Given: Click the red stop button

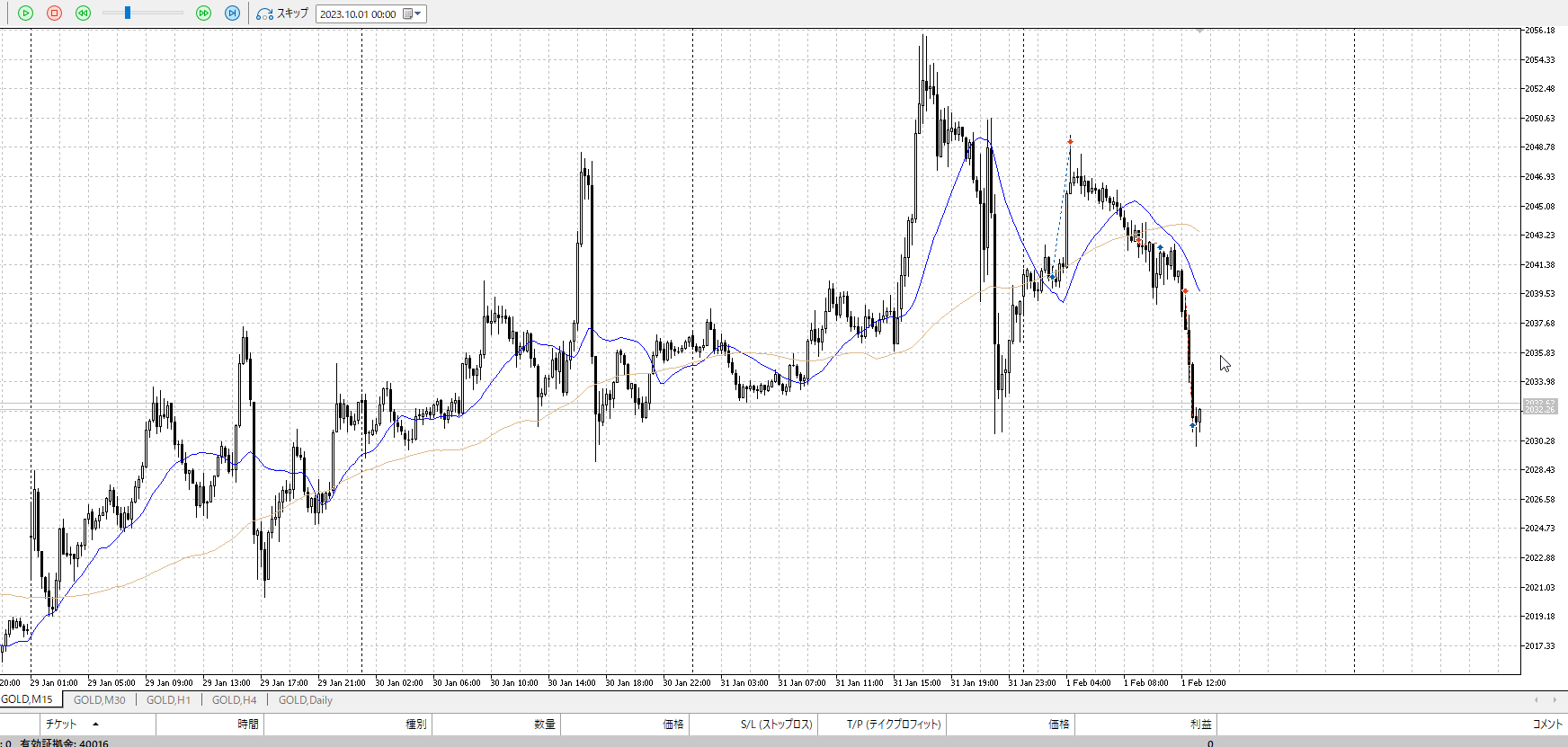Looking at the screenshot, I should [x=54, y=13].
